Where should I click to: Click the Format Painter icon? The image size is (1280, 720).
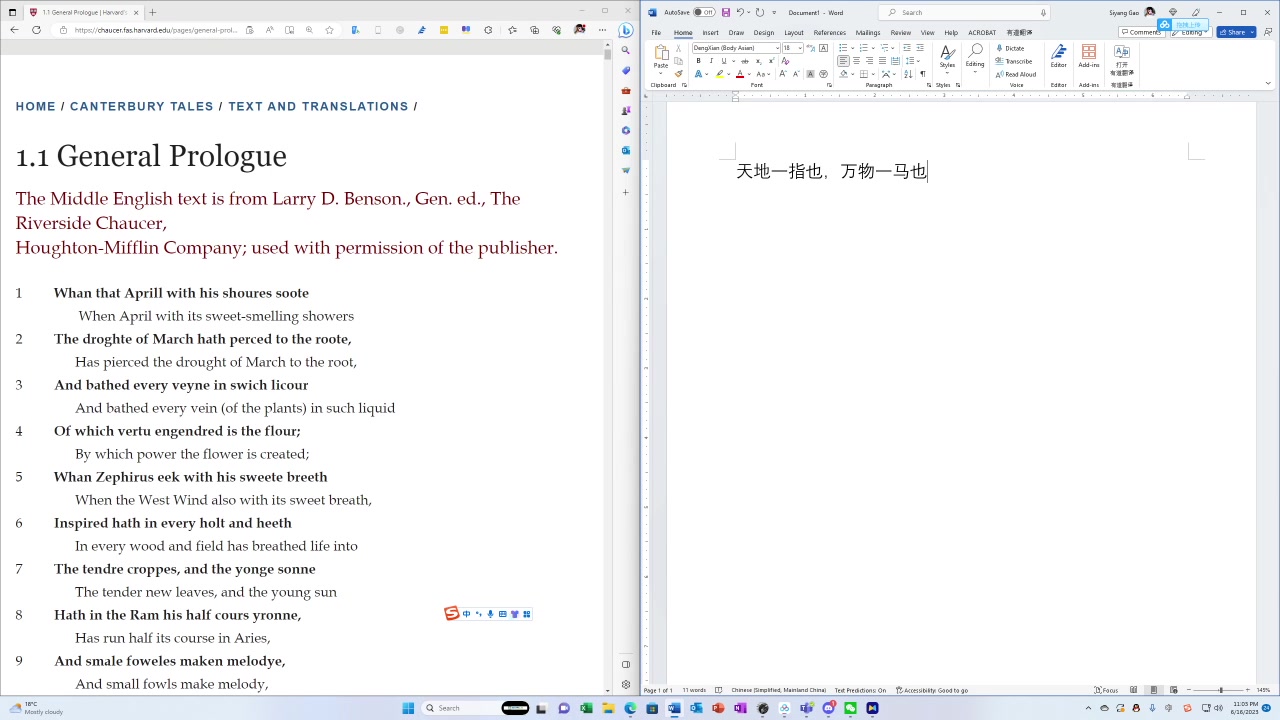click(678, 74)
